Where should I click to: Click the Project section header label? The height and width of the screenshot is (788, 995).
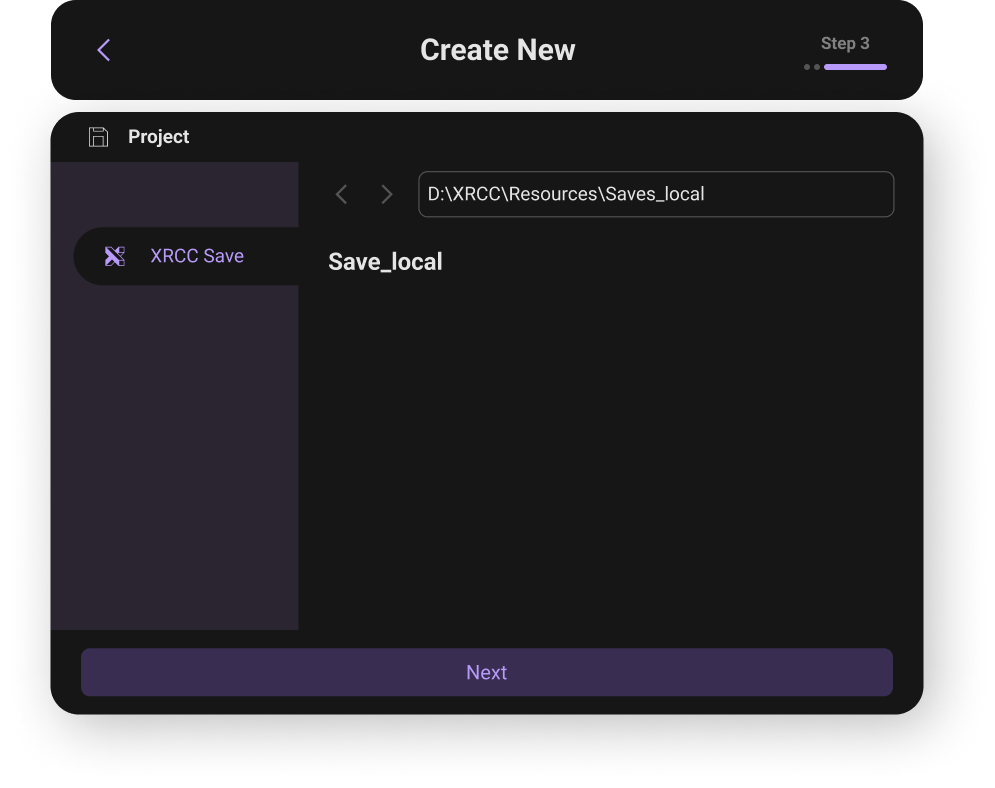tap(158, 137)
